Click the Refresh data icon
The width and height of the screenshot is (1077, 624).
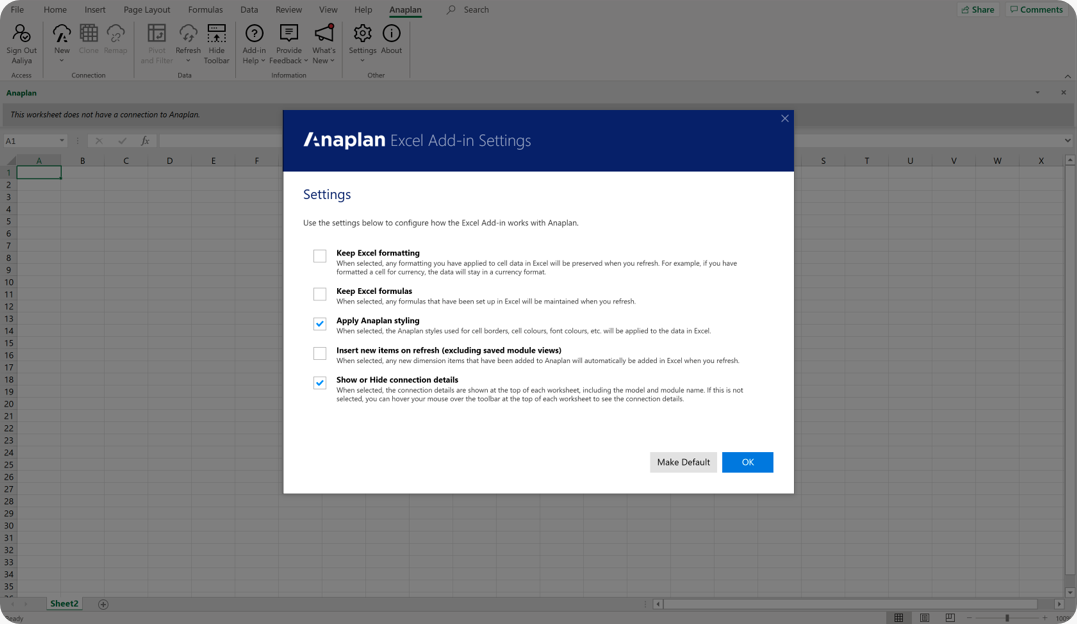coord(188,33)
